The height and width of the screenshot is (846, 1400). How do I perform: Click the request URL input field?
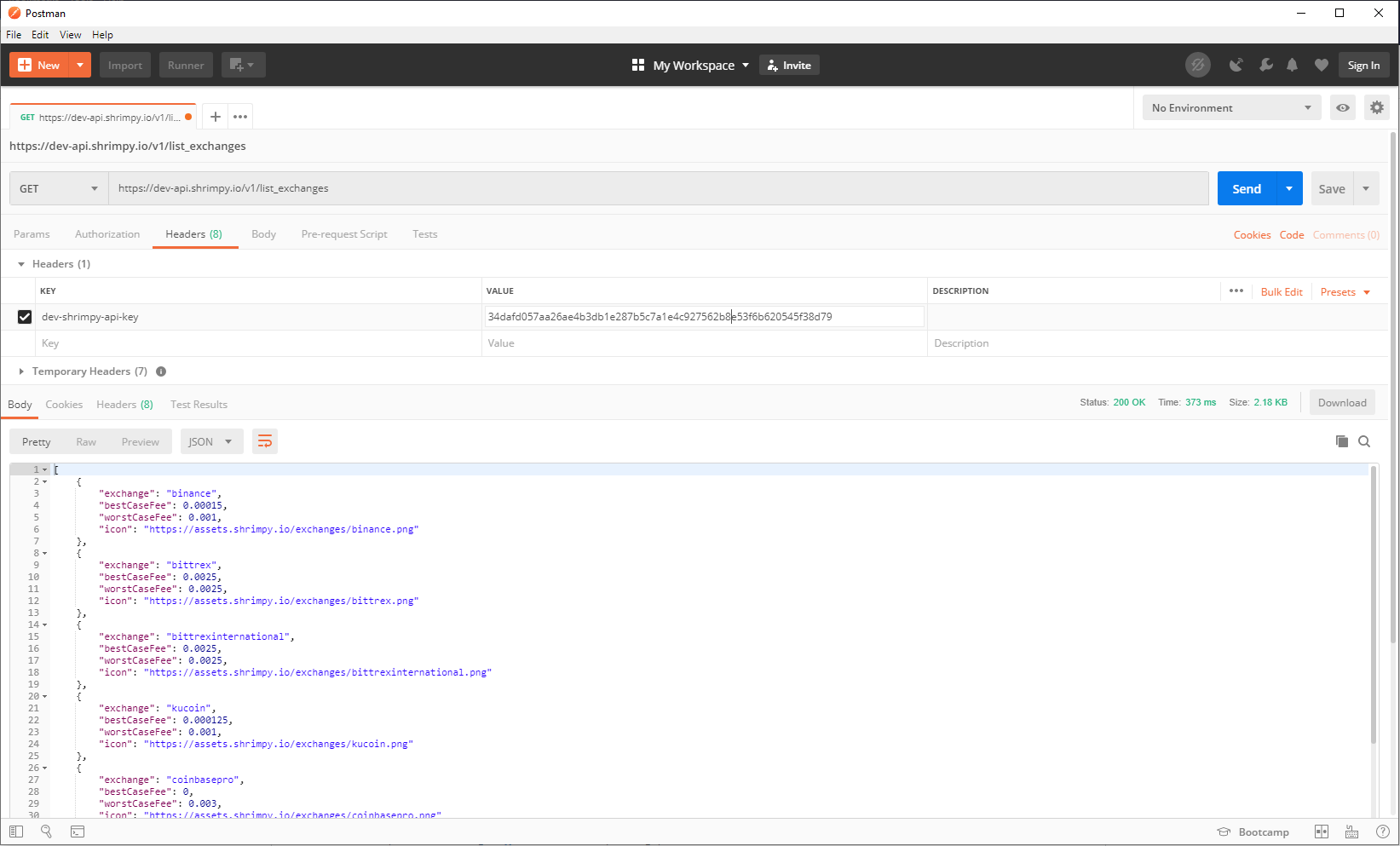pyautogui.click(x=659, y=188)
